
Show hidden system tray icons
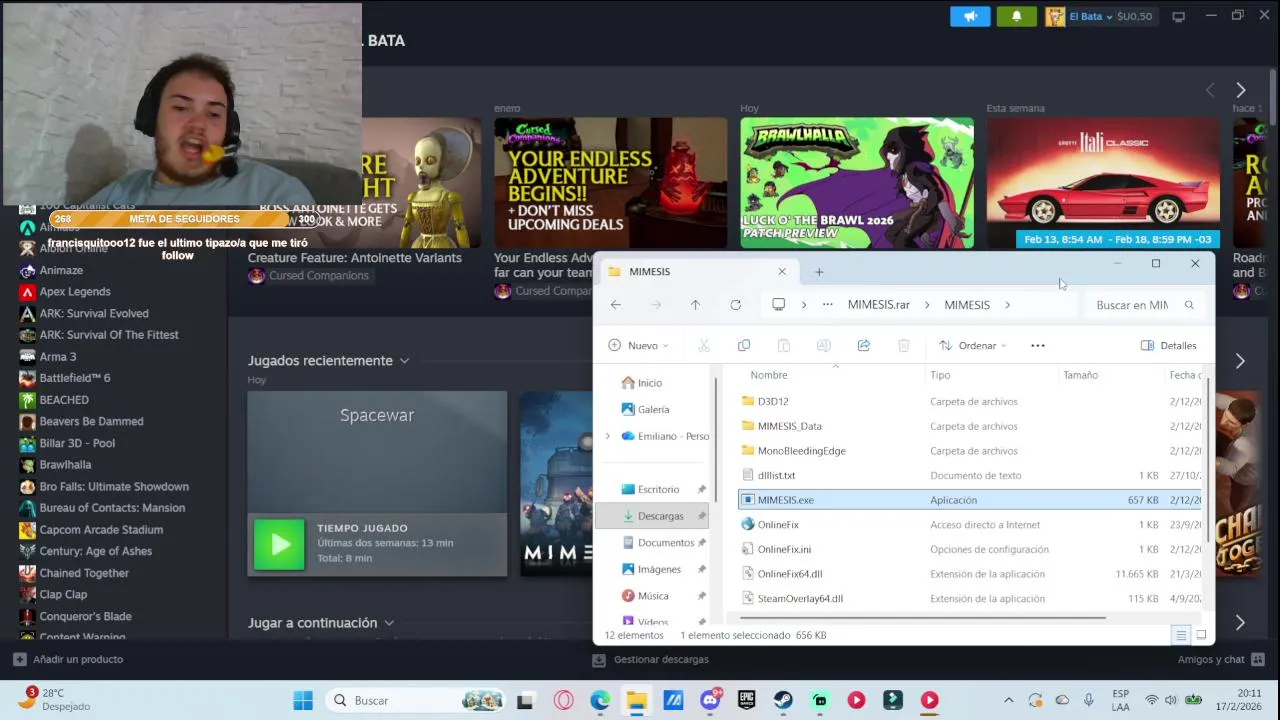[x=1008, y=701]
